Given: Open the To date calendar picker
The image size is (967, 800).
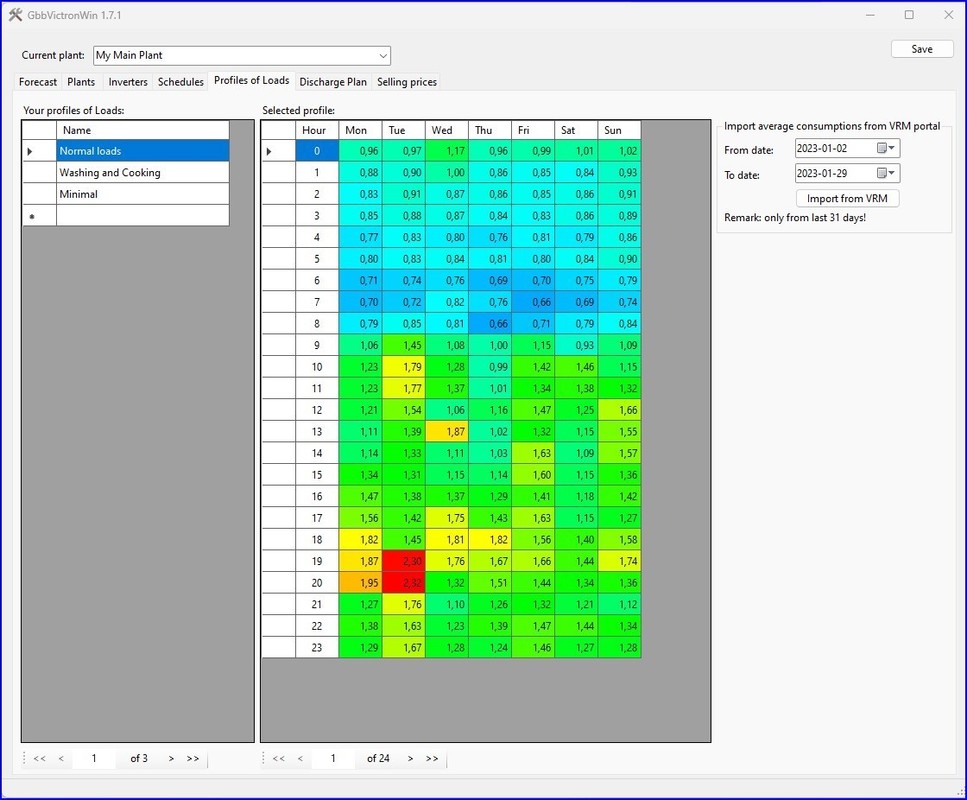Looking at the screenshot, I should coord(881,174).
